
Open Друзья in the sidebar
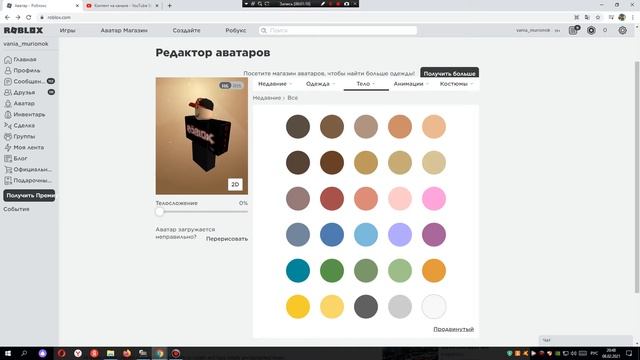[29, 93]
